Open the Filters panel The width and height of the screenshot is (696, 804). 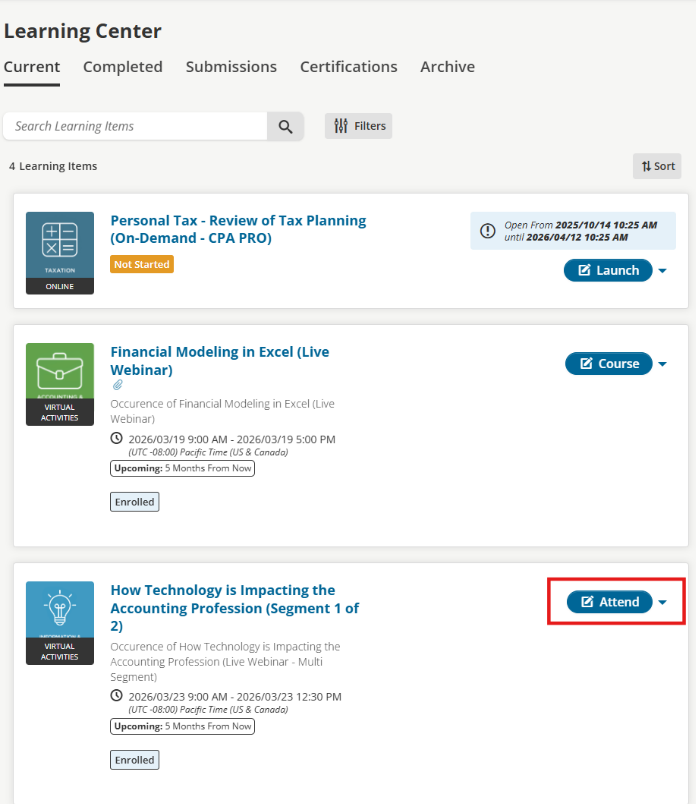359,126
